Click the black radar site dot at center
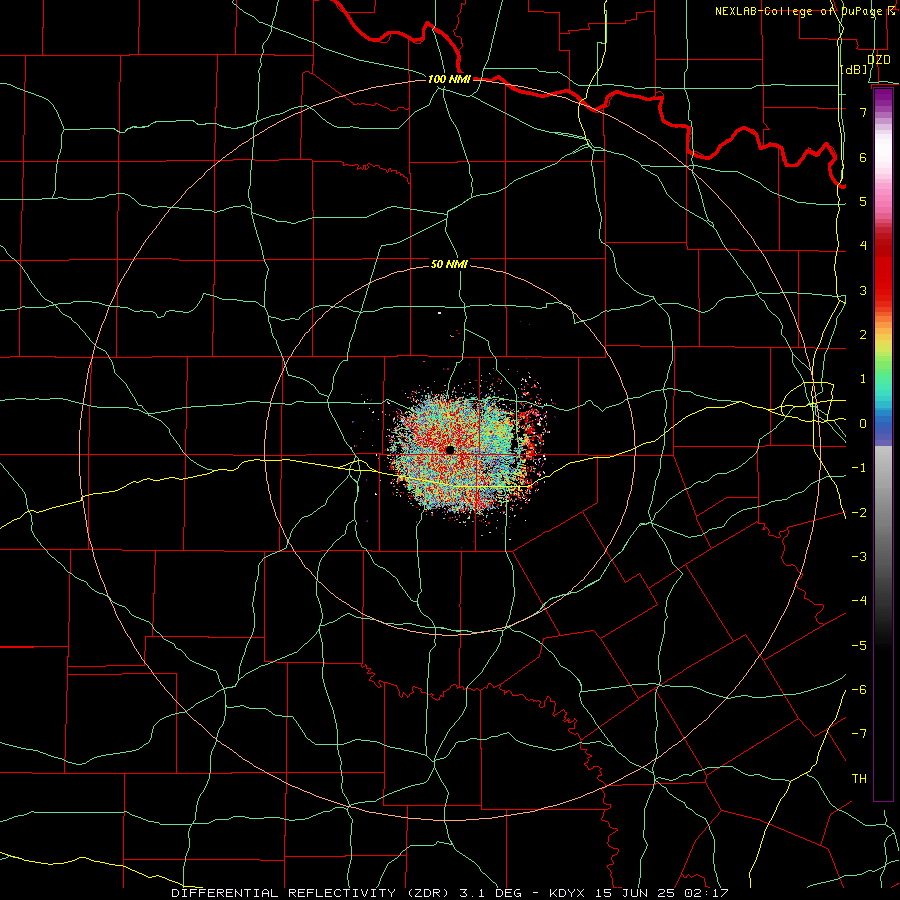The image size is (900, 900). [x=450, y=450]
